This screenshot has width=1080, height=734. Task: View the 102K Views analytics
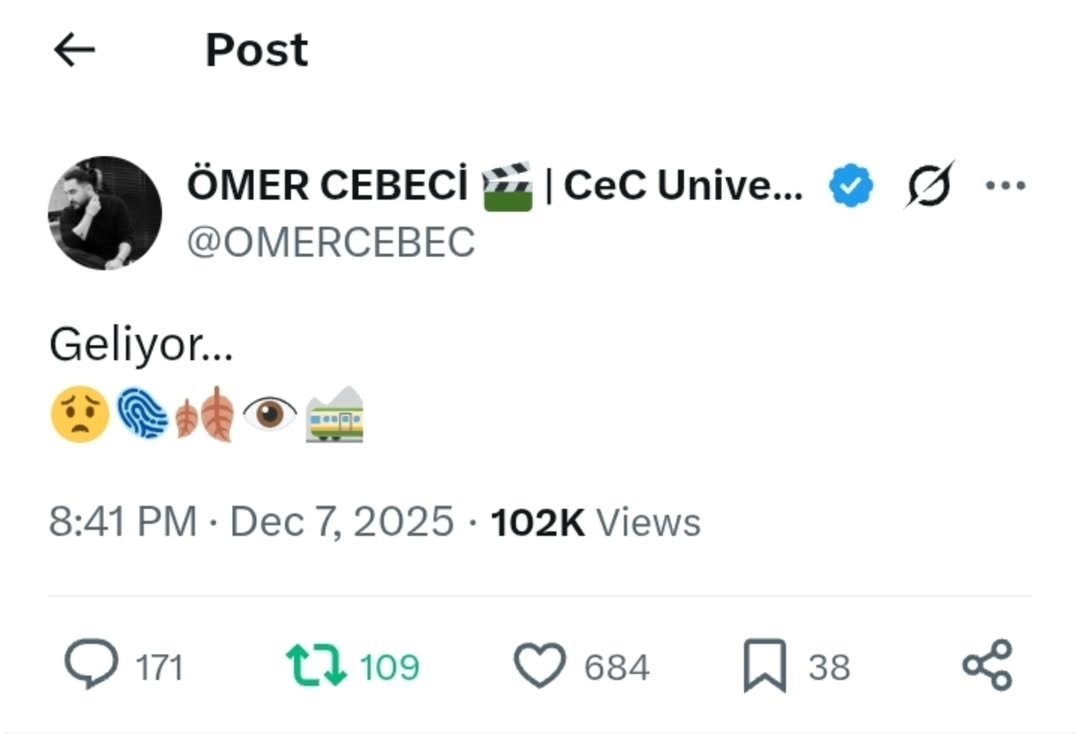(595, 522)
